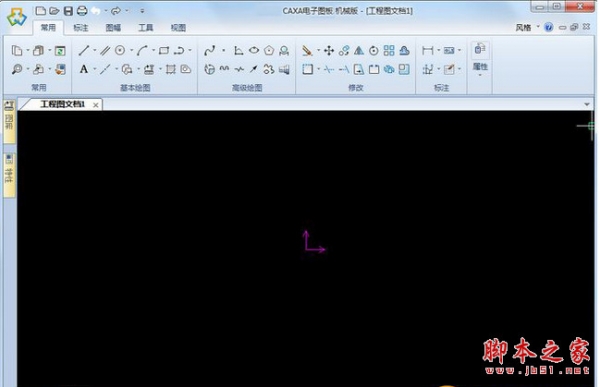Click the Mirror tool triangle icon

coord(359,51)
